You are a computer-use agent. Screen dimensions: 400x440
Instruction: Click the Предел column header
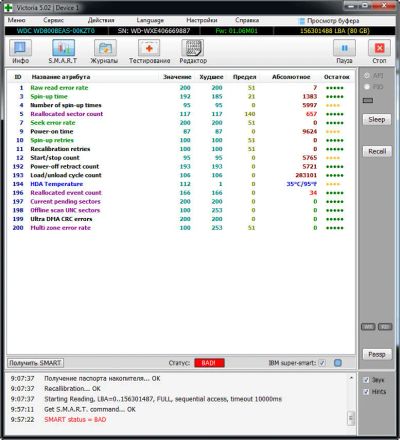[244, 77]
